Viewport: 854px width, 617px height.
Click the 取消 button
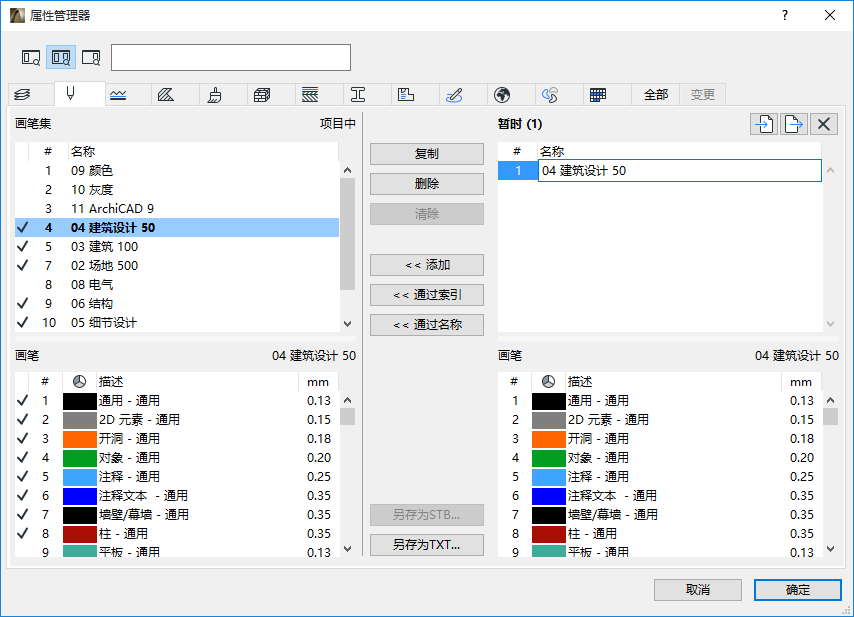tap(698, 590)
